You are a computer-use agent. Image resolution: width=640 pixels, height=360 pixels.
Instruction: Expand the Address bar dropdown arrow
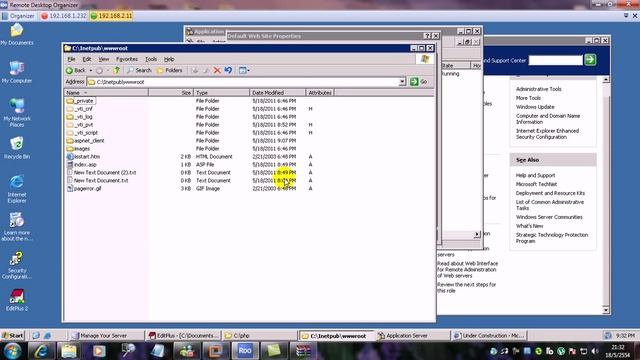[x=402, y=82]
